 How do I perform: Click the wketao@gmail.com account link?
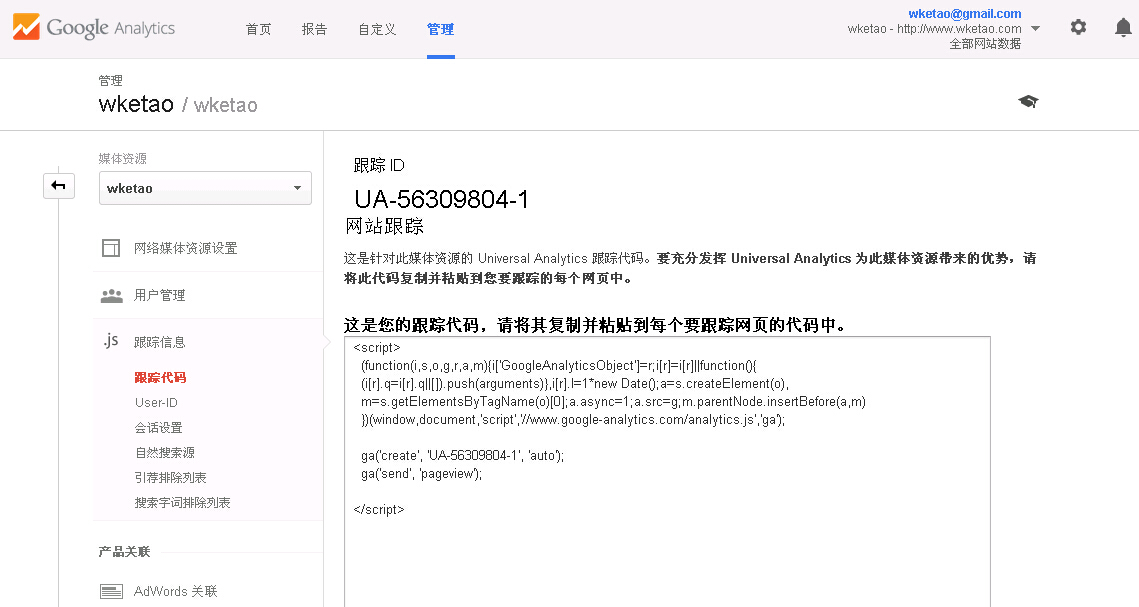(x=965, y=14)
